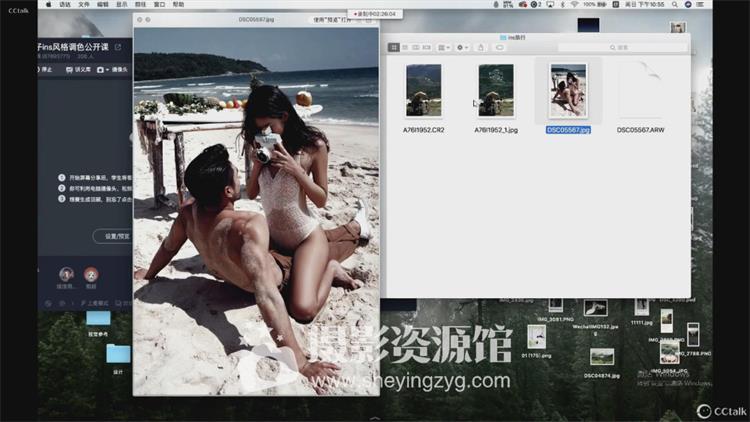Image resolution: width=750 pixels, height=422 pixels.
Task: Select the A76I1952_1.jpg file thumbnail
Action: coord(495,91)
